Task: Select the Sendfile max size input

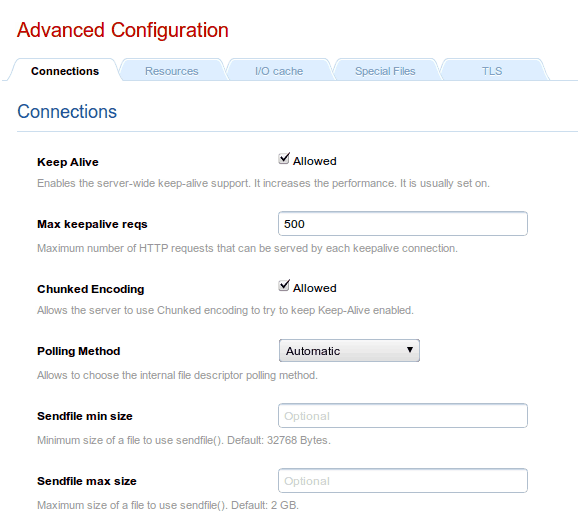Action: tap(403, 481)
